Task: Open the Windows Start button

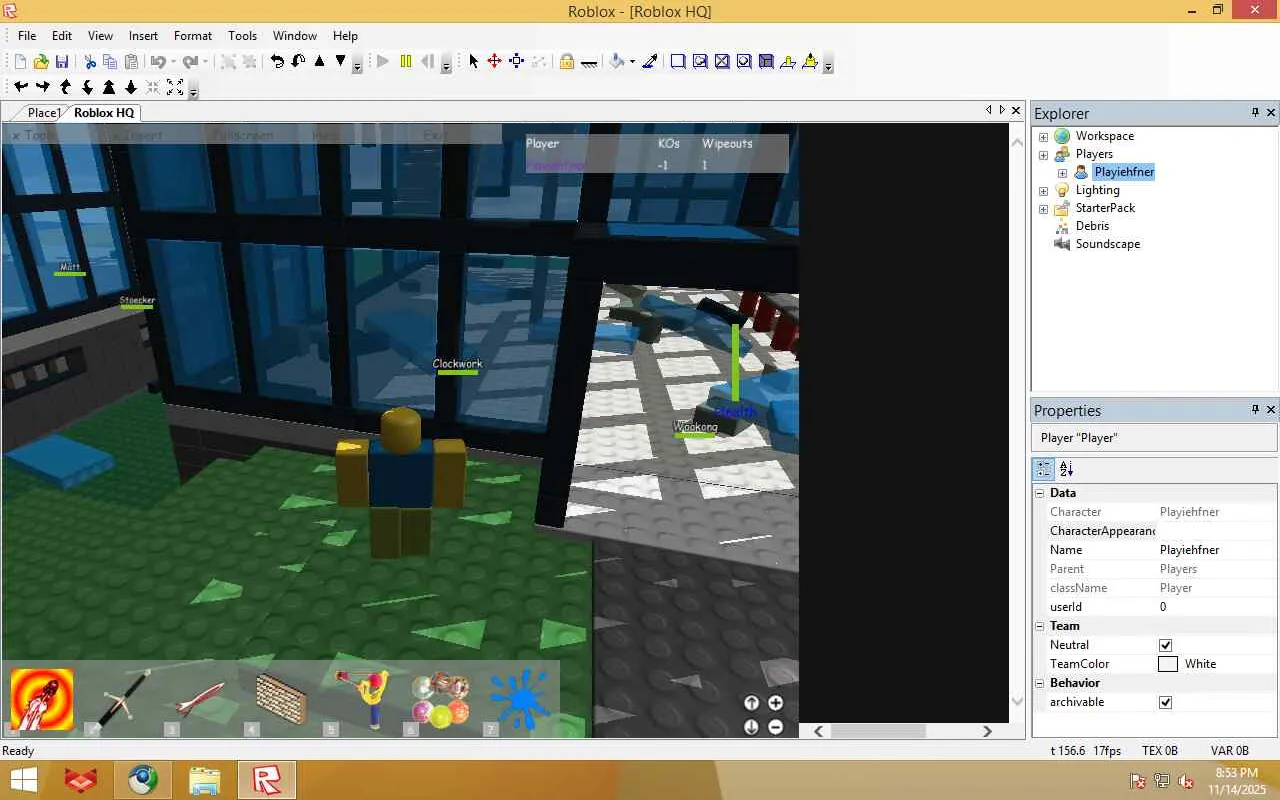Action: [x=24, y=780]
